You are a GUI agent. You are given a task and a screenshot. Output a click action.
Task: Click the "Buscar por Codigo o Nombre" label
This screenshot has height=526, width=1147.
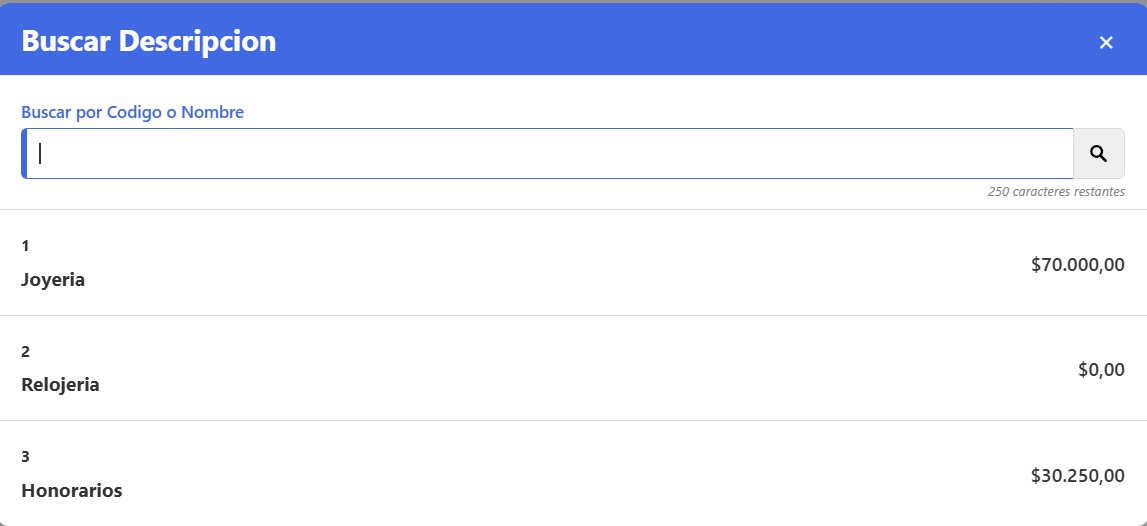[132, 112]
